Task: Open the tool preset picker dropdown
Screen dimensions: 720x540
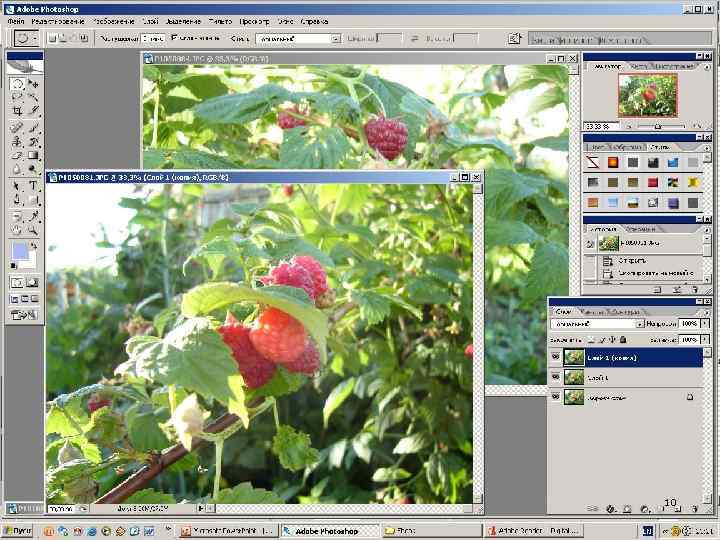Action: (34, 39)
